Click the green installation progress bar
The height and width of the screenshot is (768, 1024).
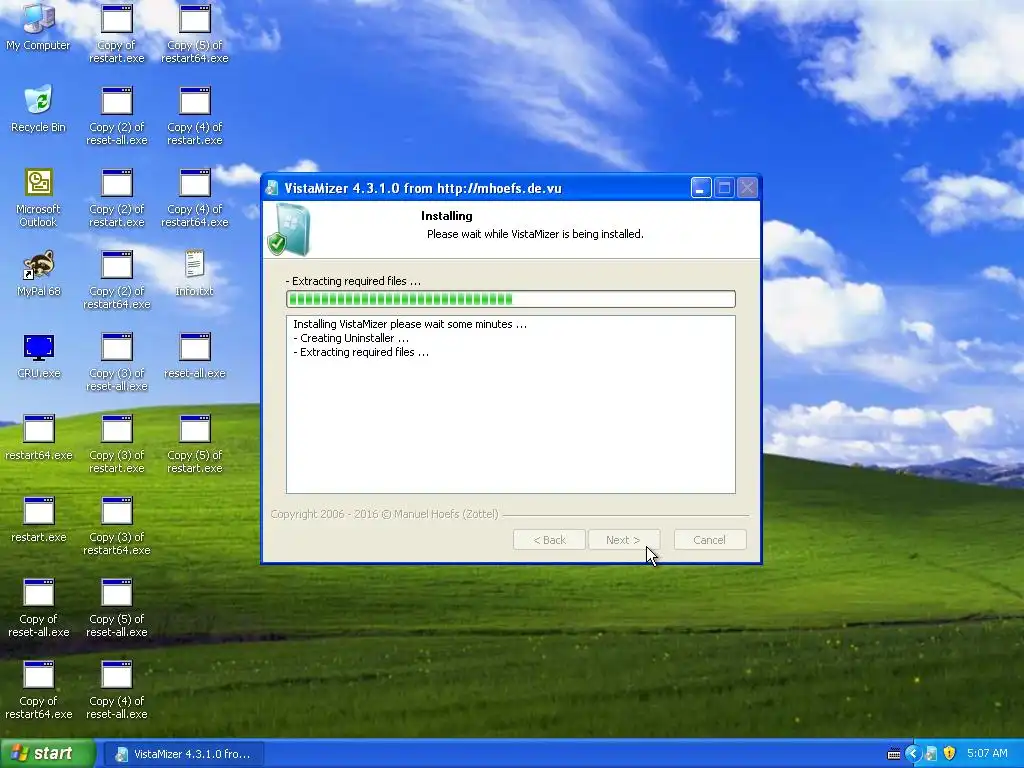pos(511,299)
